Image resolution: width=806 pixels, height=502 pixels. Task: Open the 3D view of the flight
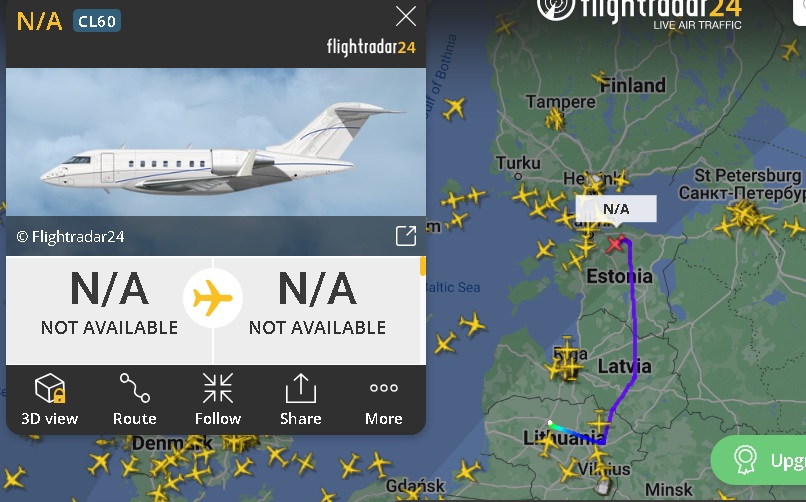[x=50, y=399]
